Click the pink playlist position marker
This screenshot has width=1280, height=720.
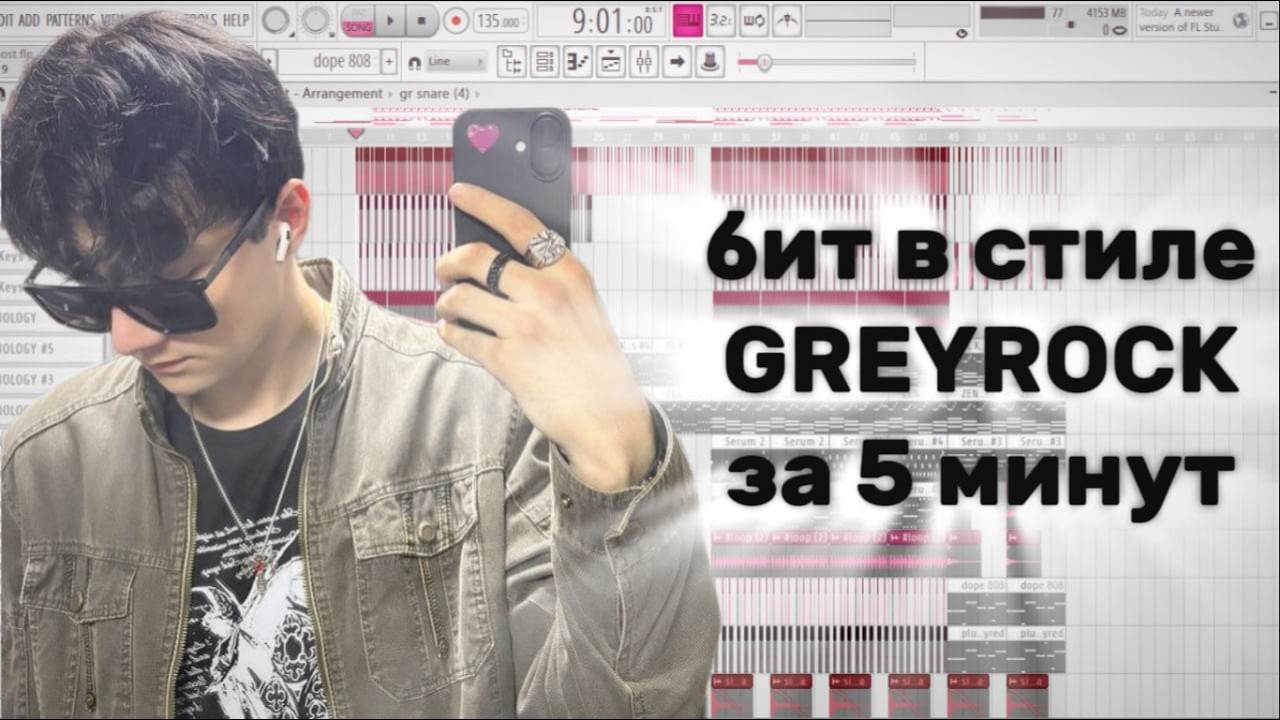click(x=355, y=133)
